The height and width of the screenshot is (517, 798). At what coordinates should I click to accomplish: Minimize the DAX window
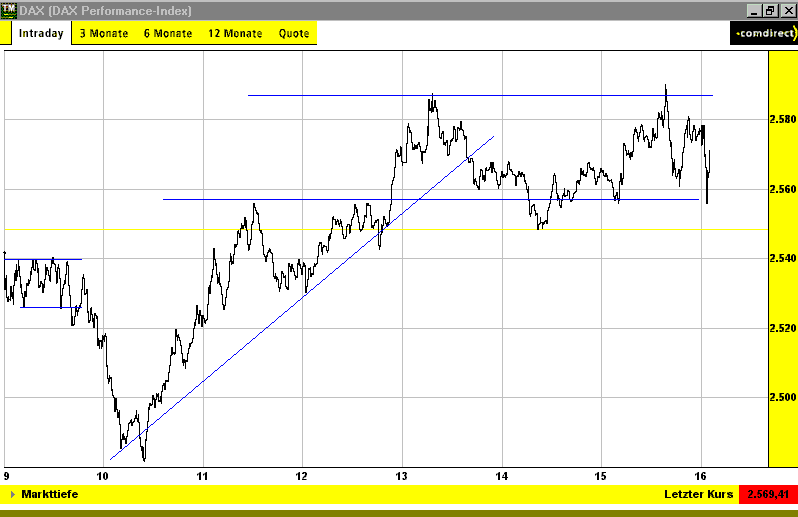755,11
